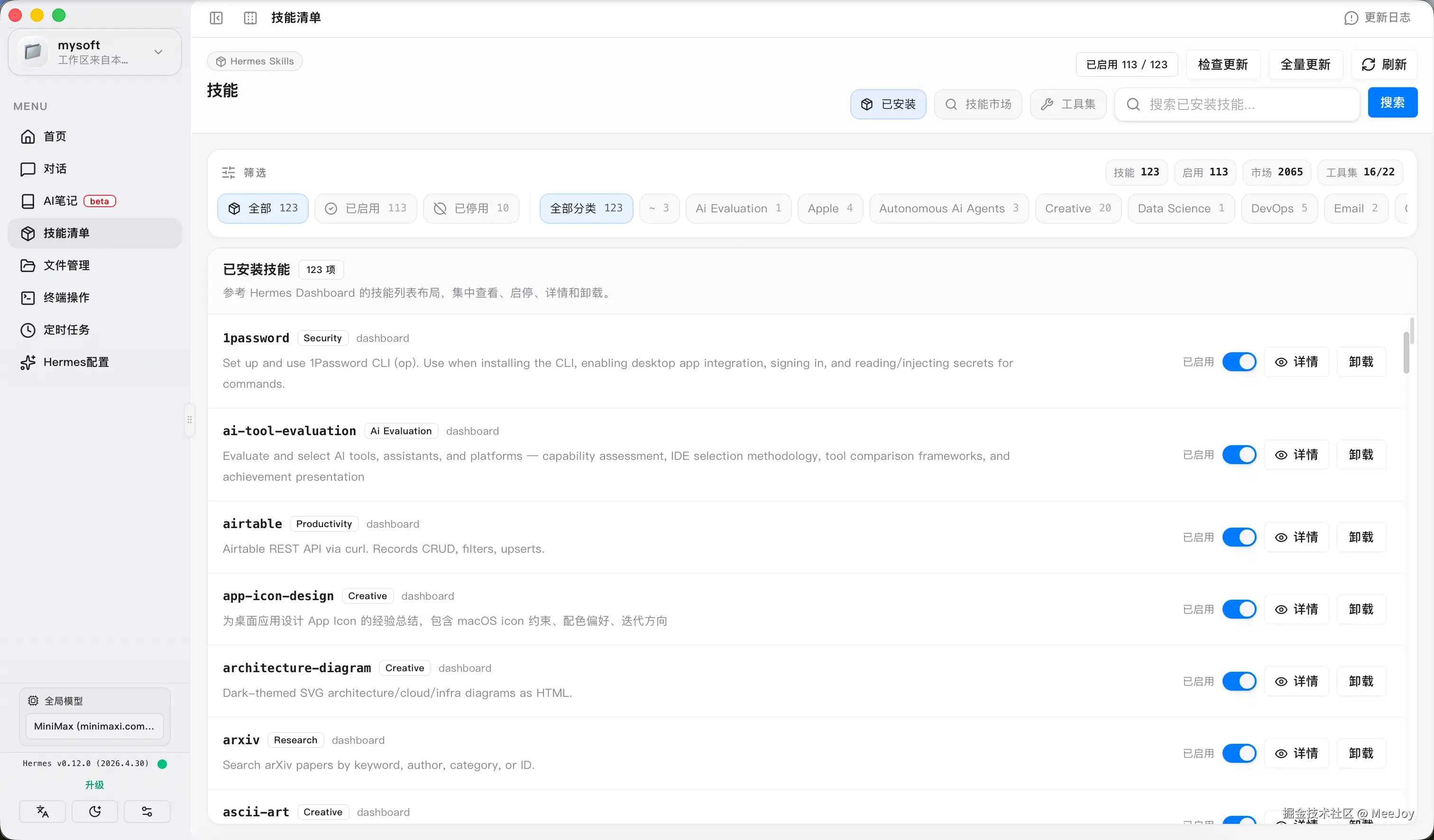Click 全量更新 button

(x=1305, y=64)
